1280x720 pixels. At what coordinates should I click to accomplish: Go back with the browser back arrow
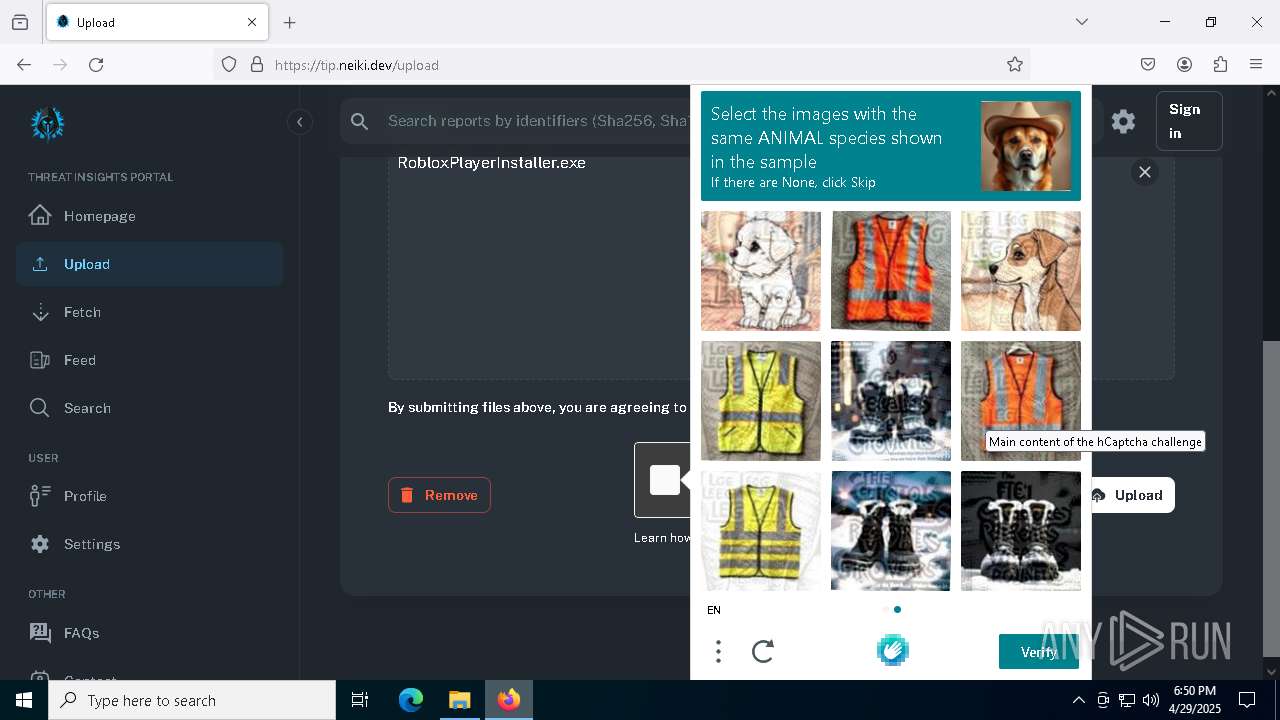tap(24, 64)
